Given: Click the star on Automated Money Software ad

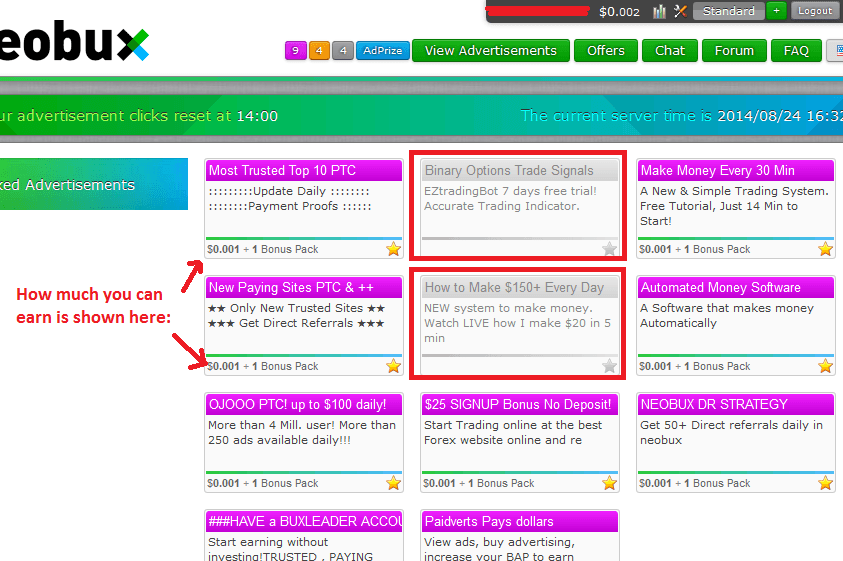Looking at the screenshot, I should (x=825, y=366).
